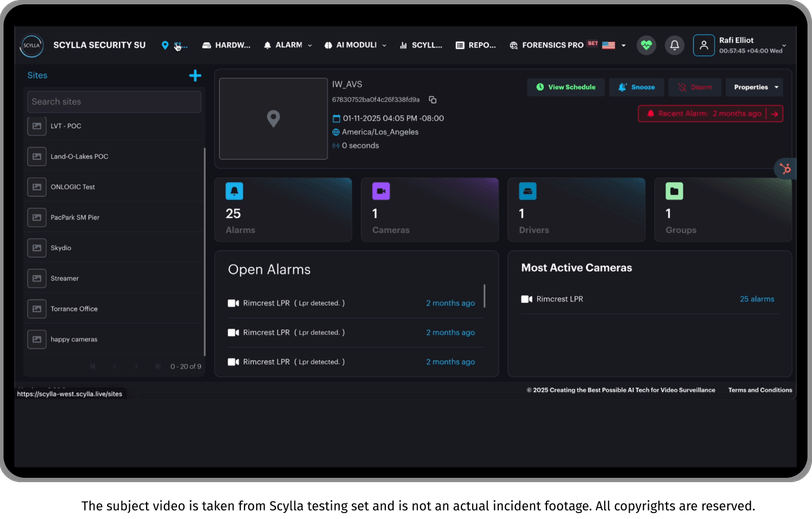812x519 pixels.
Task: Expand the Alarm menu dropdown
Action: pos(287,45)
